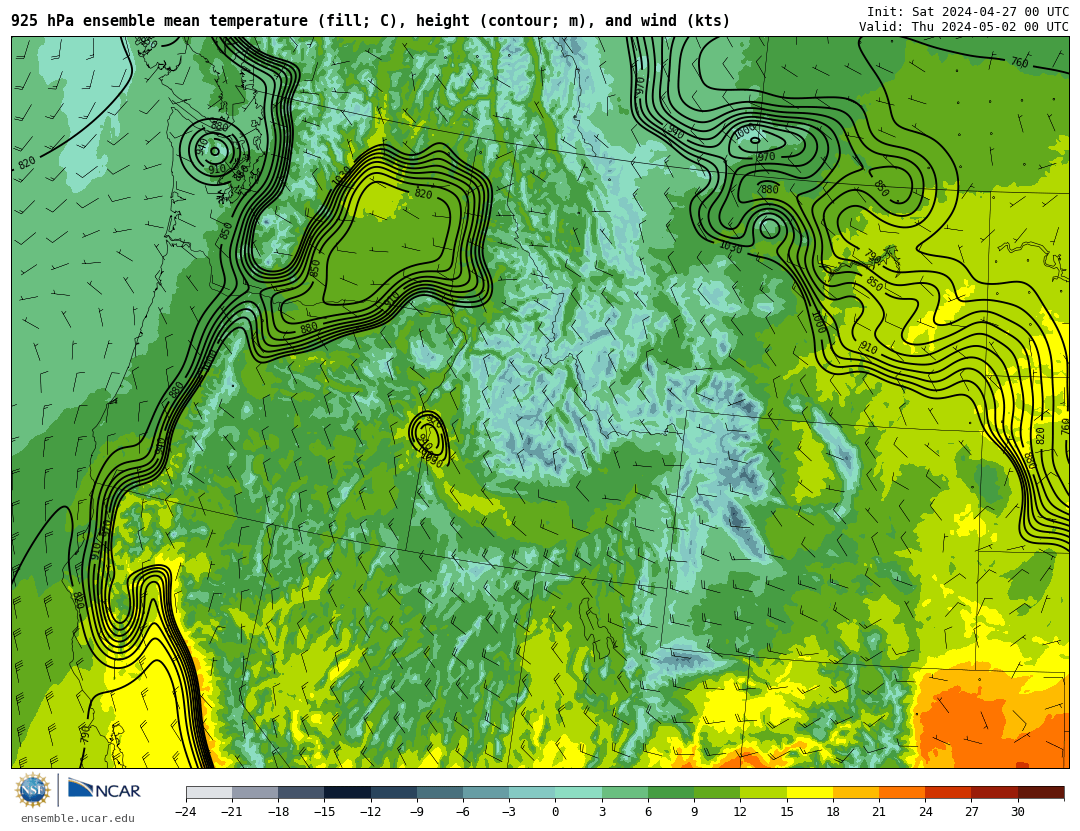The image size is (1080, 831).
Task: Click the '3' colorbar tick label
Action: coord(602,812)
